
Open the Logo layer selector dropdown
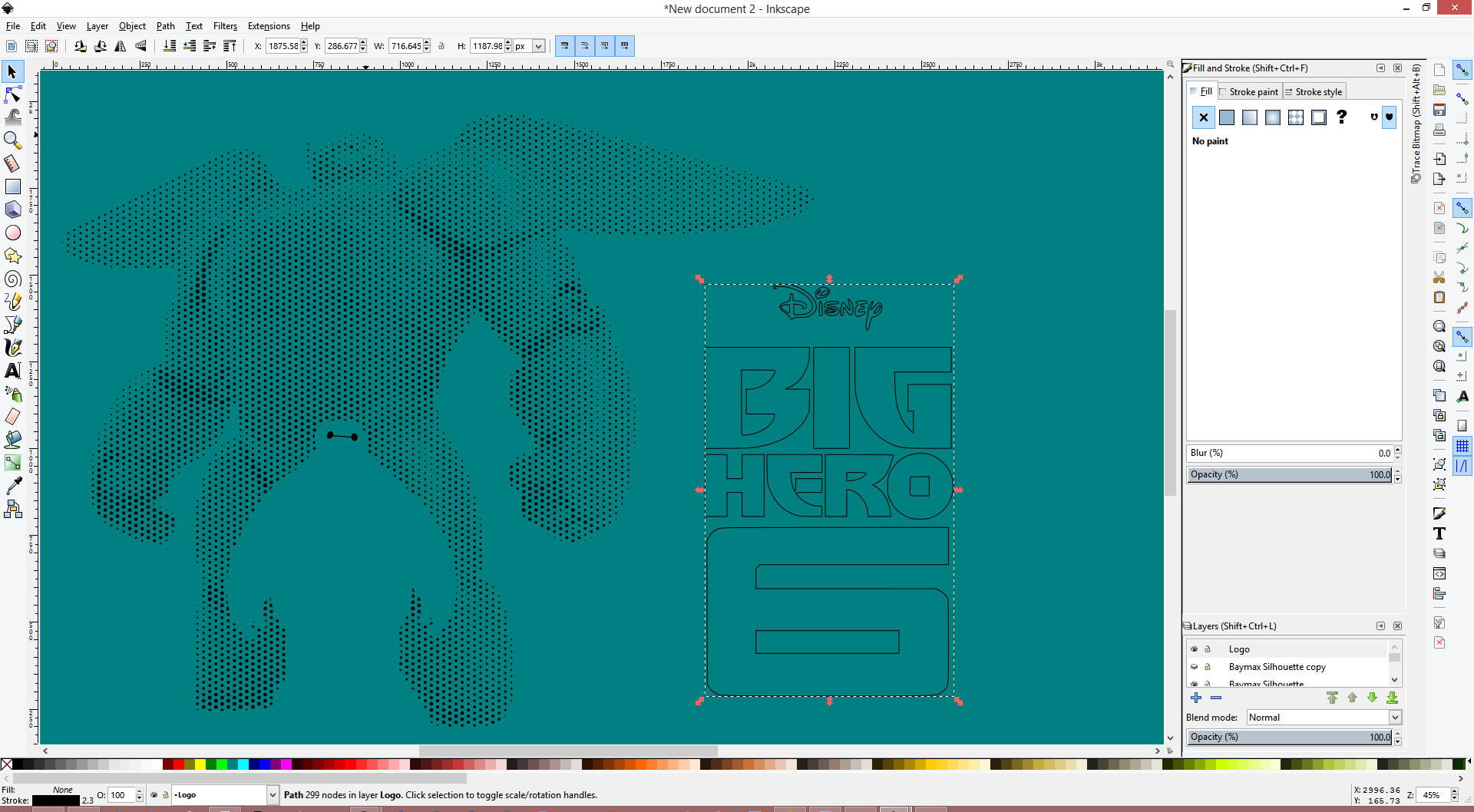click(225, 795)
